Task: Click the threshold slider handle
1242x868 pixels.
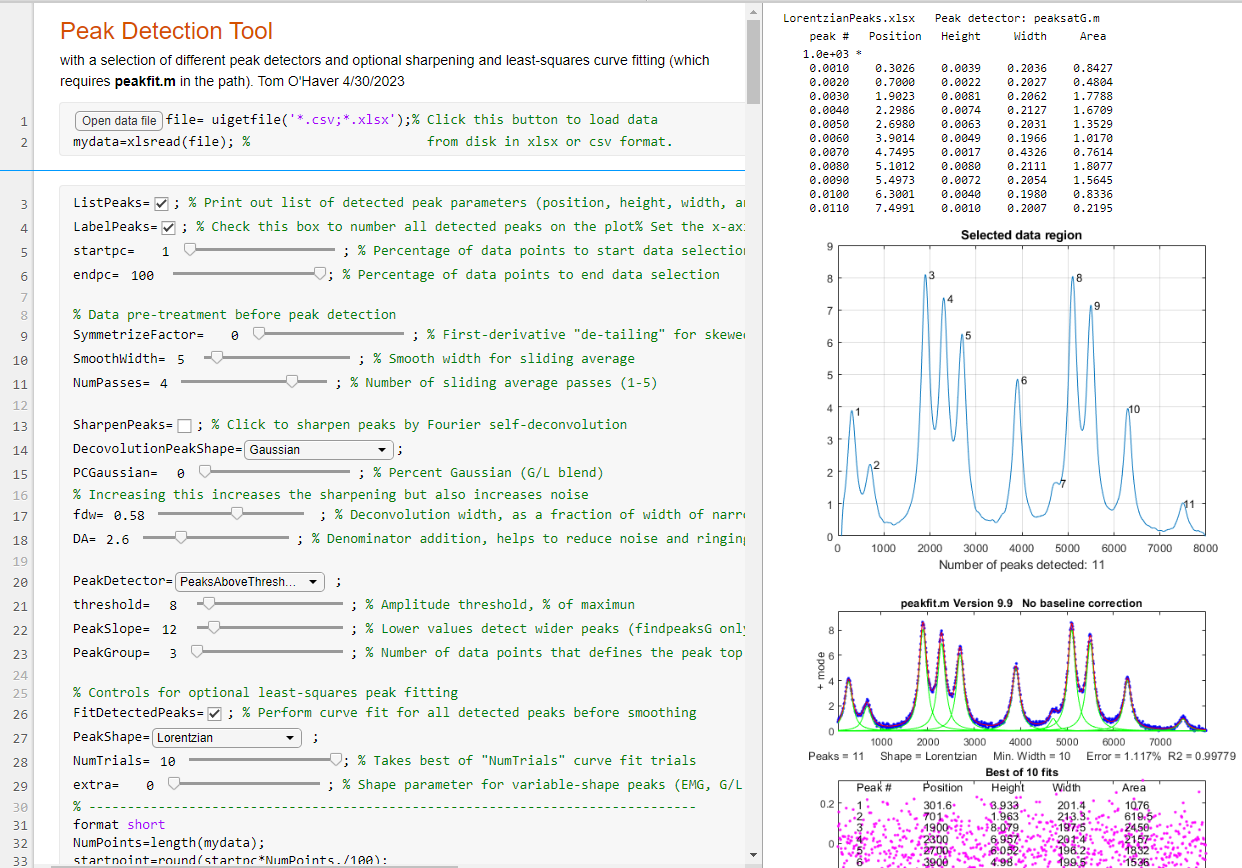Action: pos(208,604)
